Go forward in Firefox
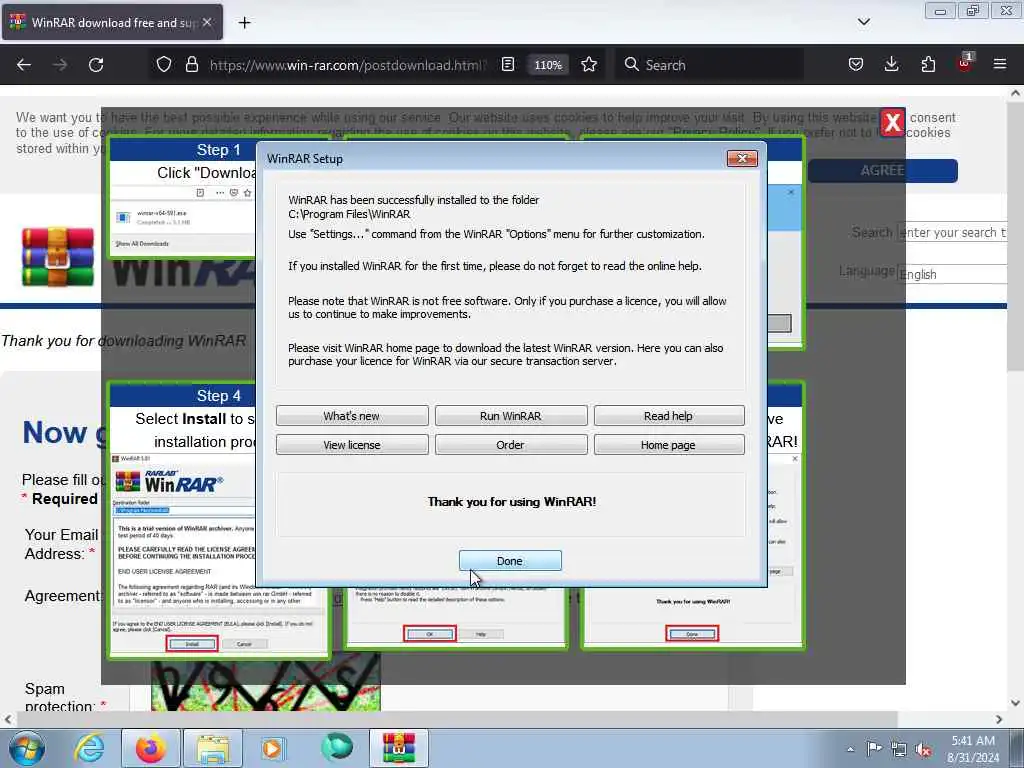The width and height of the screenshot is (1024, 768). (x=59, y=65)
